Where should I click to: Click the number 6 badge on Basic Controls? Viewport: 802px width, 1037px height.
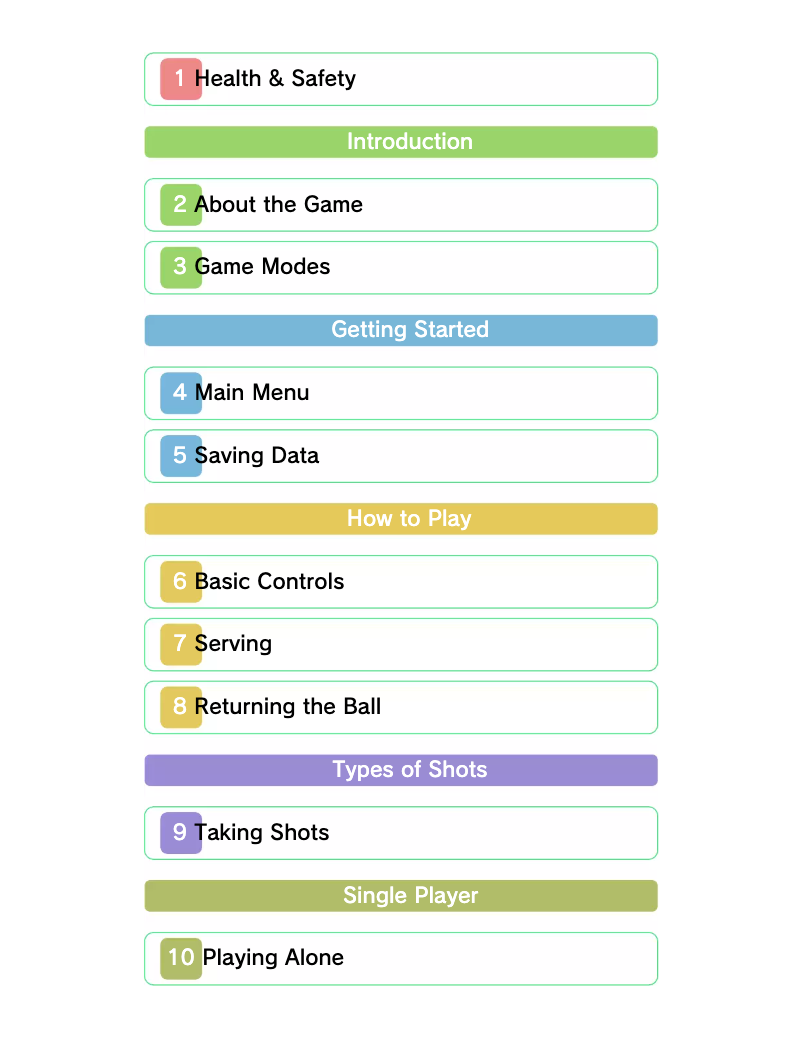178,581
